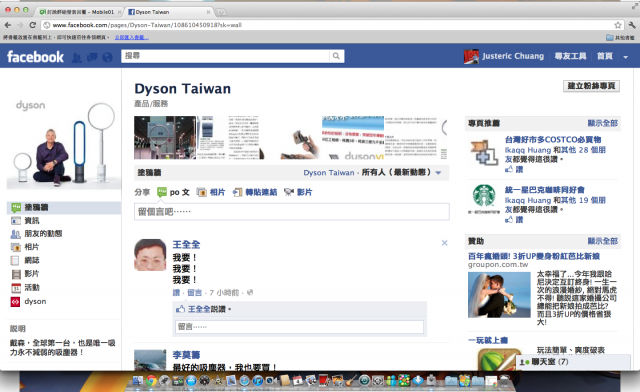Click the wedding couple ad image
The width and height of the screenshot is (640, 392).
(499, 295)
